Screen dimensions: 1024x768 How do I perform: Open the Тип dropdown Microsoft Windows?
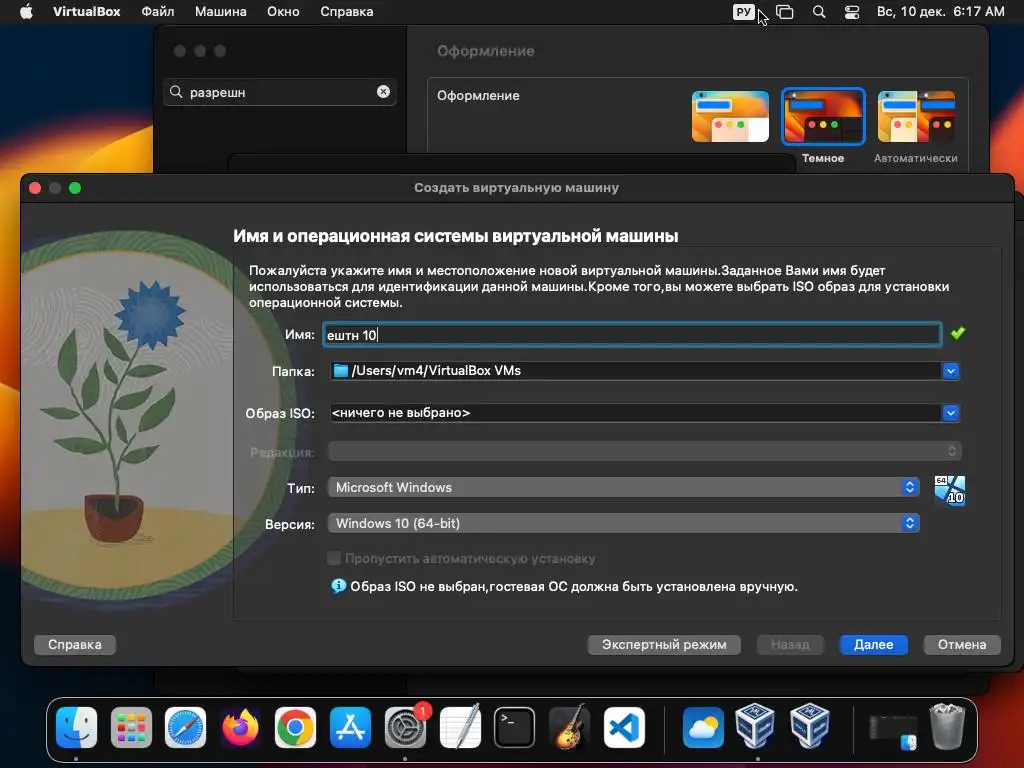tap(624, 487)
